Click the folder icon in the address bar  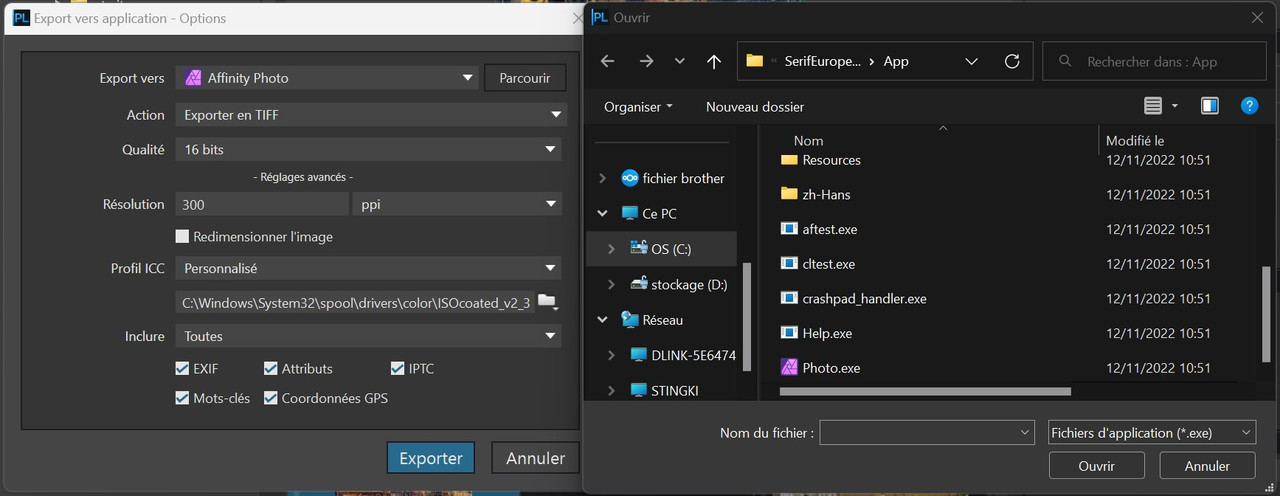click(x=755, y=61)
